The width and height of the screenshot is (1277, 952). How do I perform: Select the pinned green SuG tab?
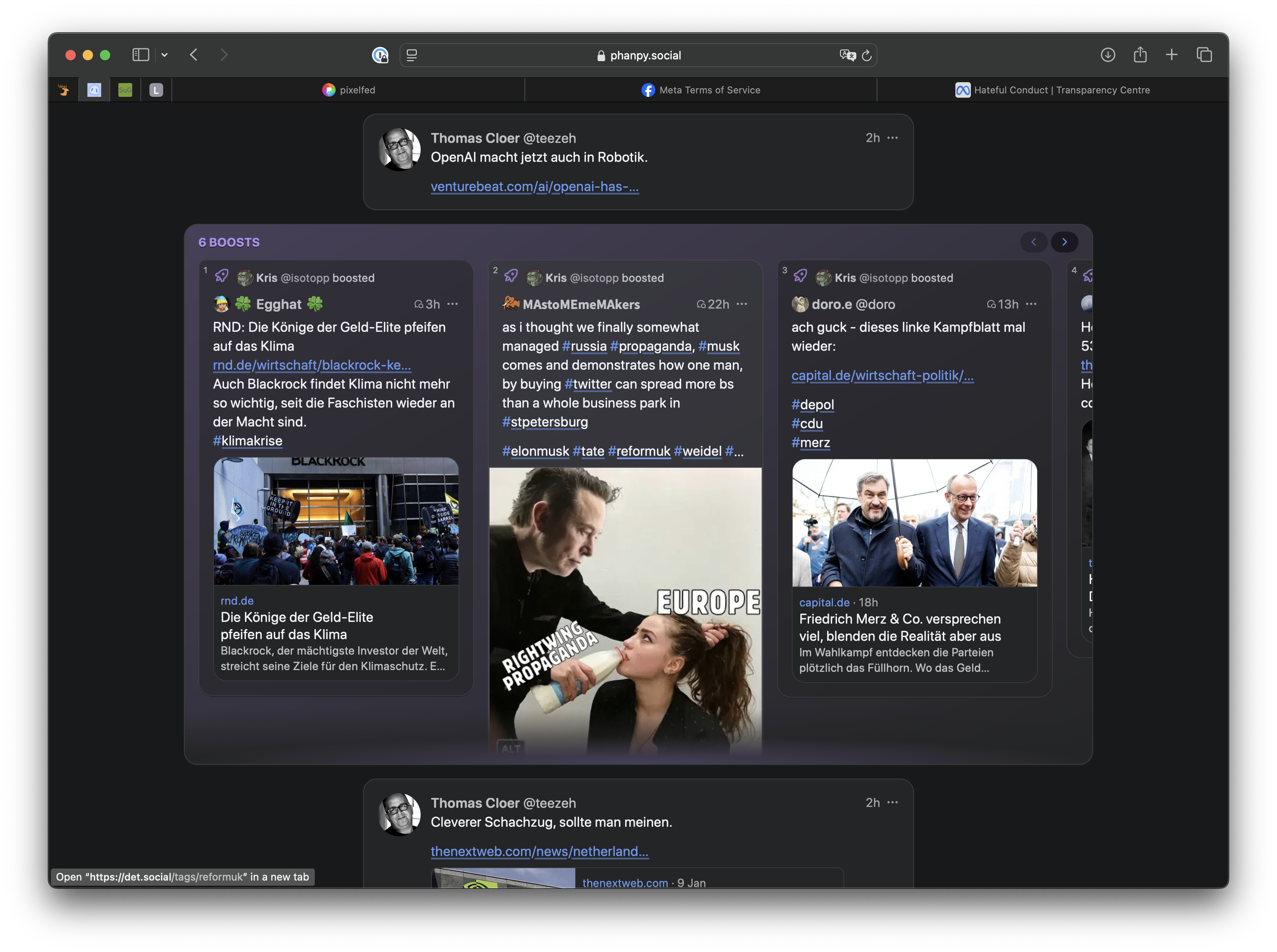pyautogui.click(x=125, y=90)
